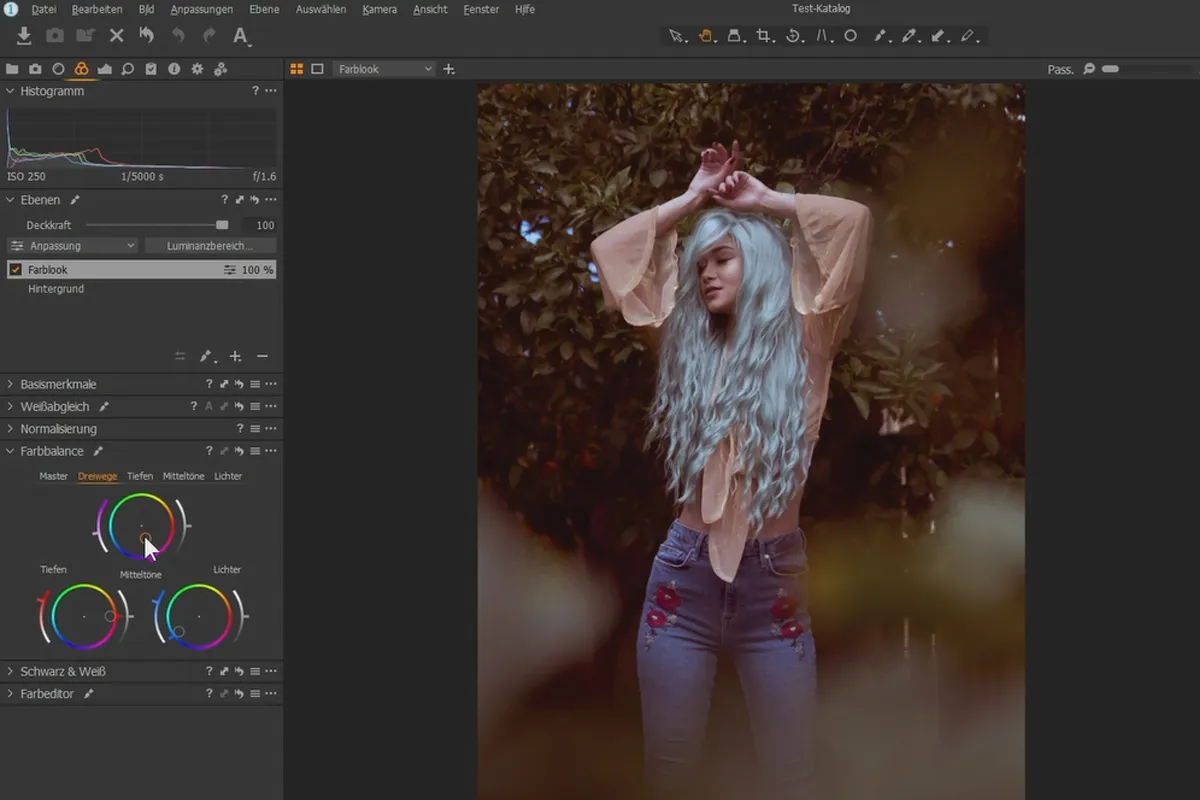The height and width of the screenshot is (800, 1200).
Task: Click the Redo arrow in the top toolbar
Action: pos(209,35)
